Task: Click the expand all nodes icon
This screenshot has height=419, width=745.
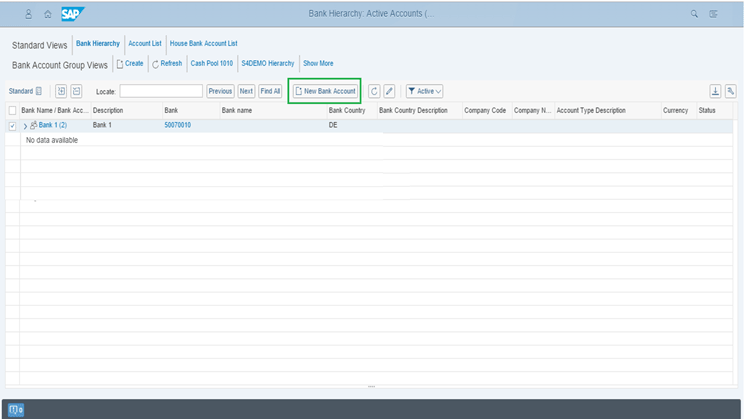Action: (x=60, y=91)
